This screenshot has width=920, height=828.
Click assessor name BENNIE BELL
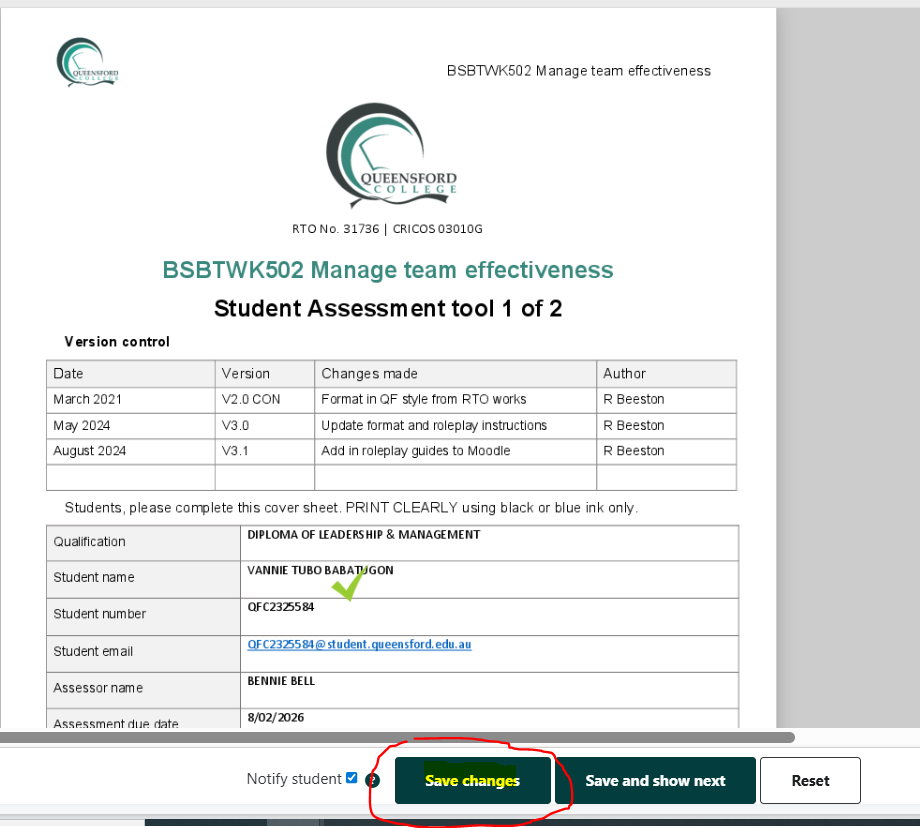coord(281,681)
